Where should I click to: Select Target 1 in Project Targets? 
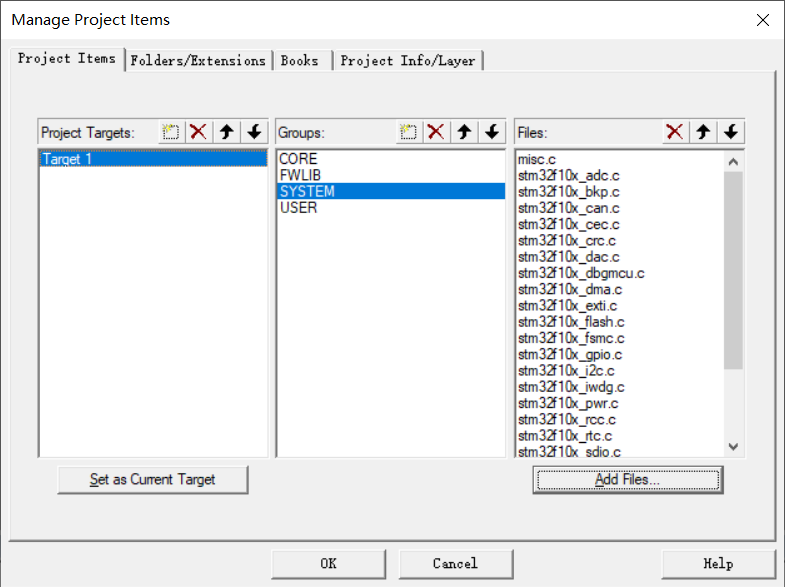(153, 159)
